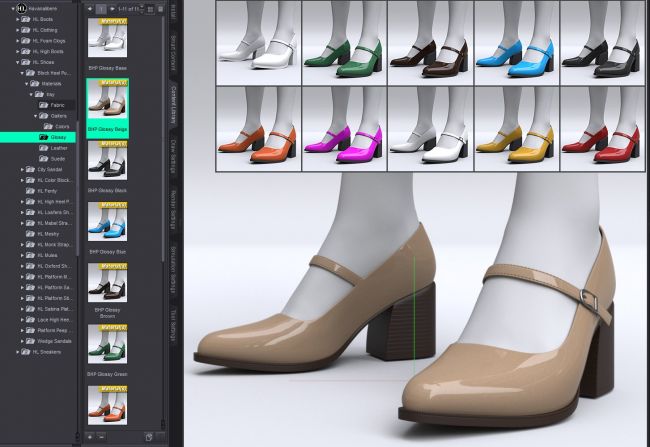Image resolution: width=650 pixels, height=447 pixels.
Task: Click the clipboard icon at content pane bottom
Action: 148,437
